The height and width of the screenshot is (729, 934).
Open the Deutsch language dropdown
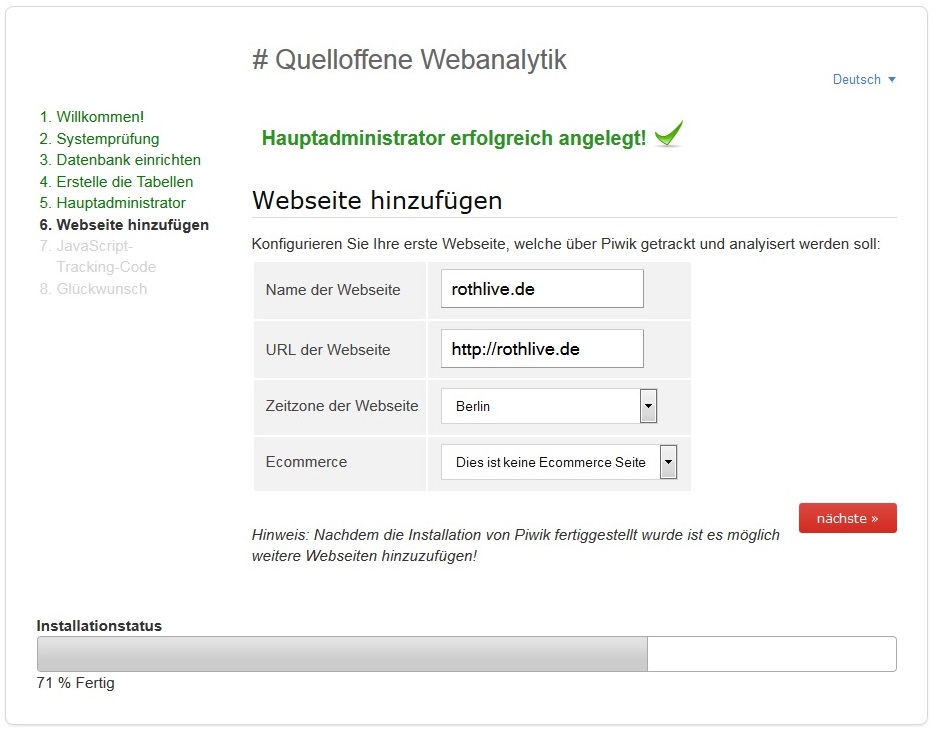click(864, 79)
